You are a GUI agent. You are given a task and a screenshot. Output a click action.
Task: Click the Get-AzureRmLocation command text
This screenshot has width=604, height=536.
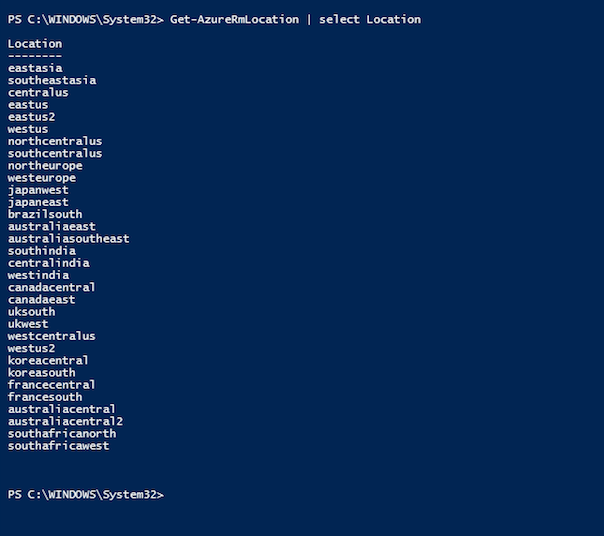234,20
